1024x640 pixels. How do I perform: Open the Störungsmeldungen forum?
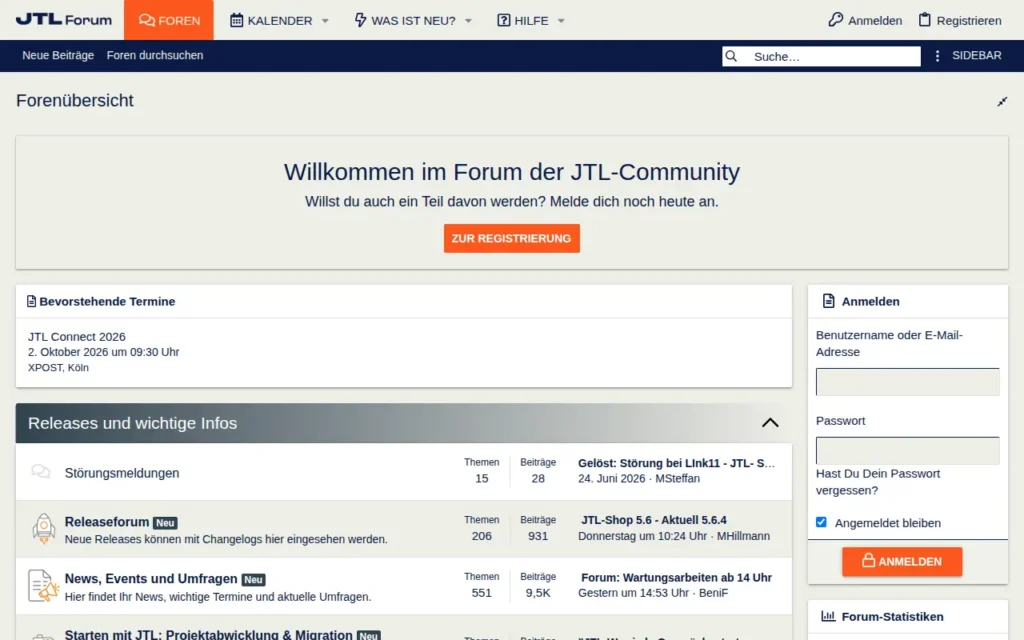(x=121, y=473)
